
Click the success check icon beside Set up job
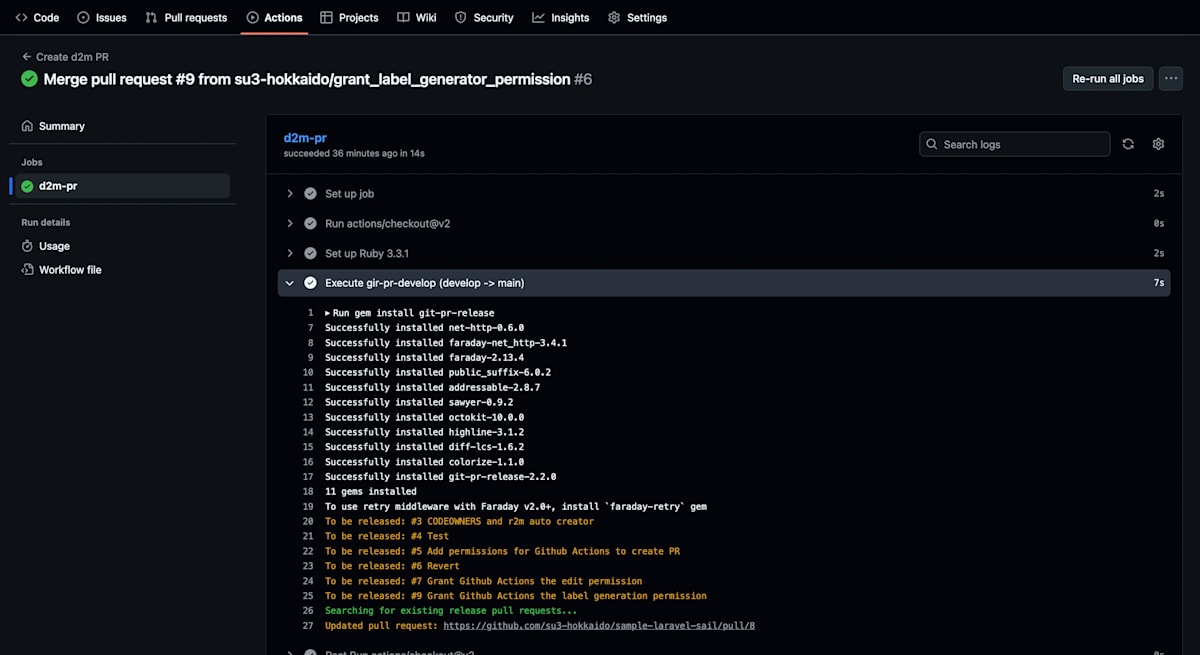pyautogui.click(x=310, y=194)
